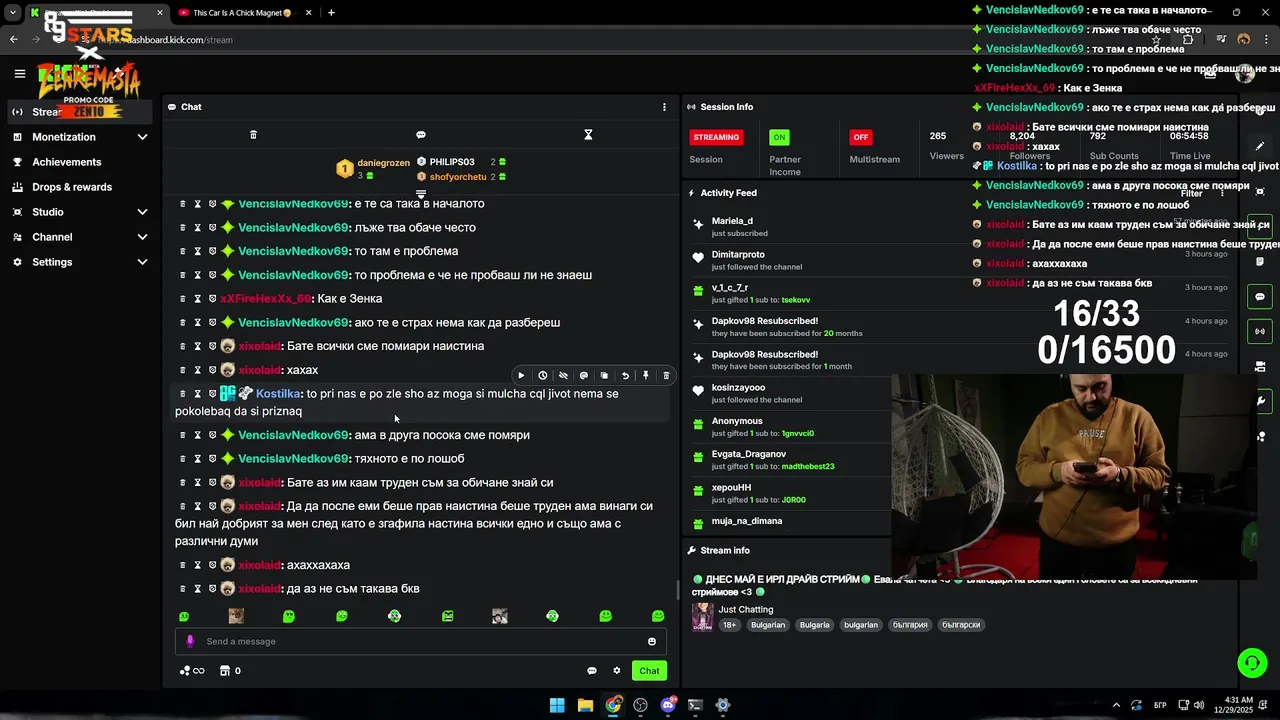Viewport: 1280px width, 720px height.
Task: Toggle Multistream OFF switch
Action: click(x=860, y=137)
